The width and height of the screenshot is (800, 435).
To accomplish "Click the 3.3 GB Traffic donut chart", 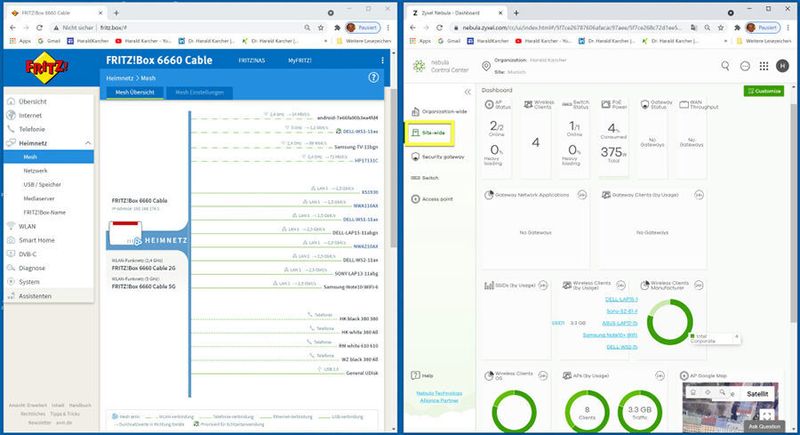I will (639, 412).
